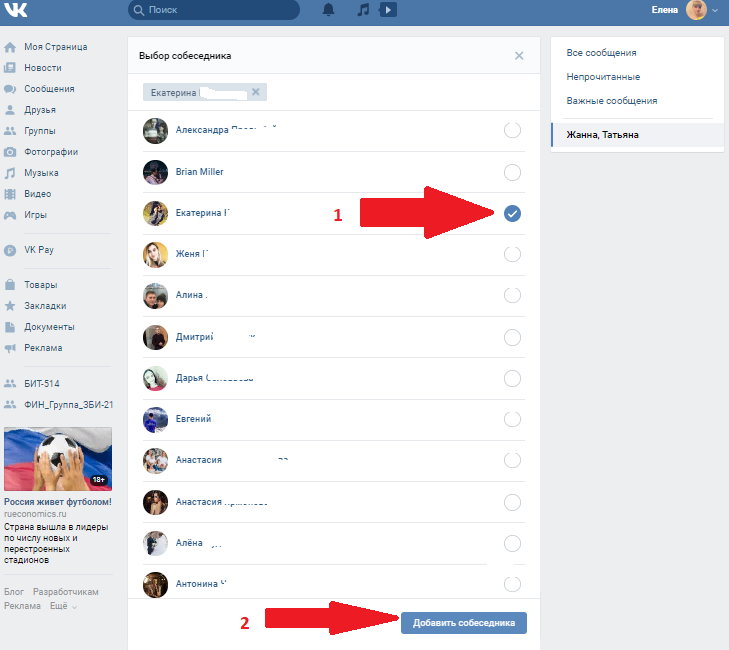The image size is (729, 650).
Task: Open the rueconomics.ru link
Action: tap(35, 514)
